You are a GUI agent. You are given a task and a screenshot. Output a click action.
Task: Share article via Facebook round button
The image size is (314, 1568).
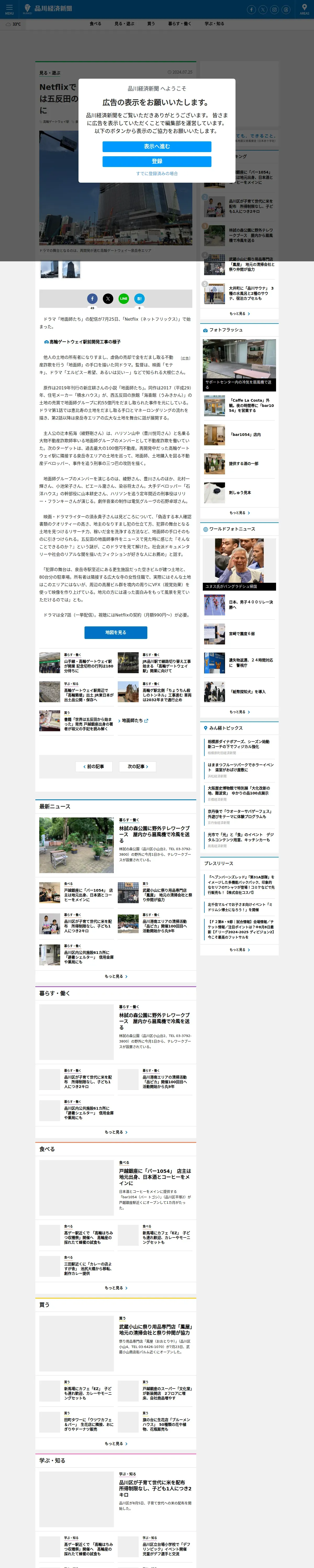tap(92, 298)
